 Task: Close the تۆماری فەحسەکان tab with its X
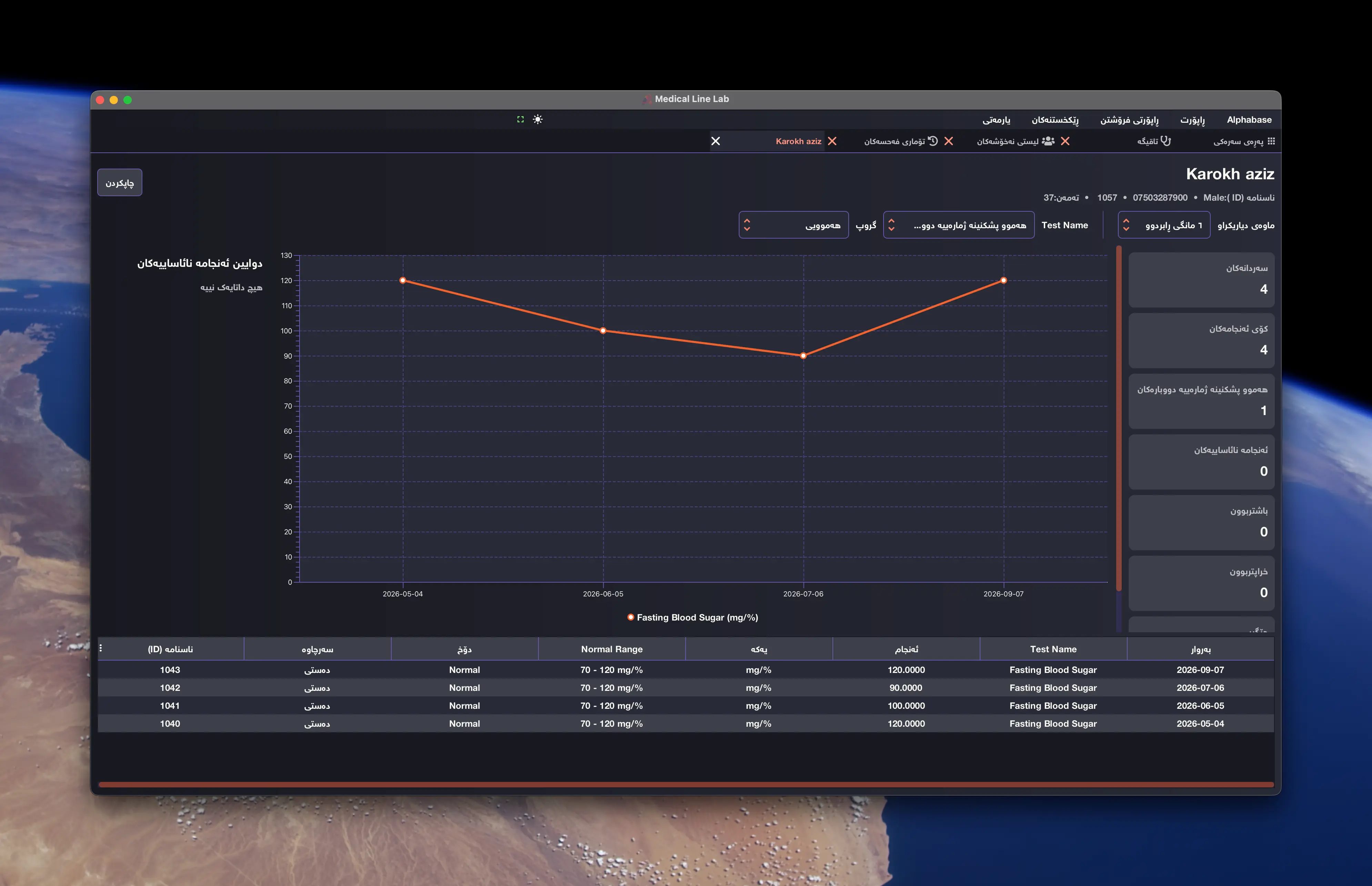coord(949,141)
